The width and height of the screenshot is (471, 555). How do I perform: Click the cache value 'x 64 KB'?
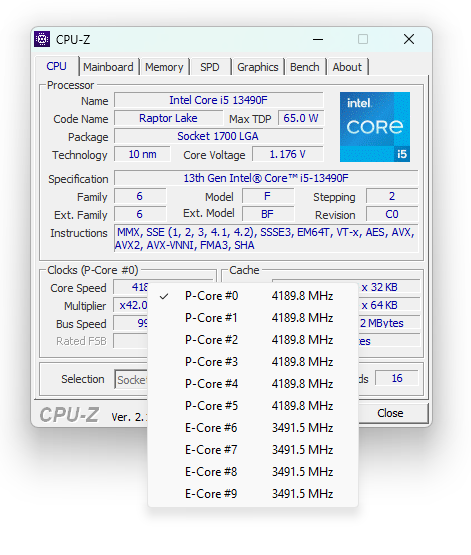(380, 305)
